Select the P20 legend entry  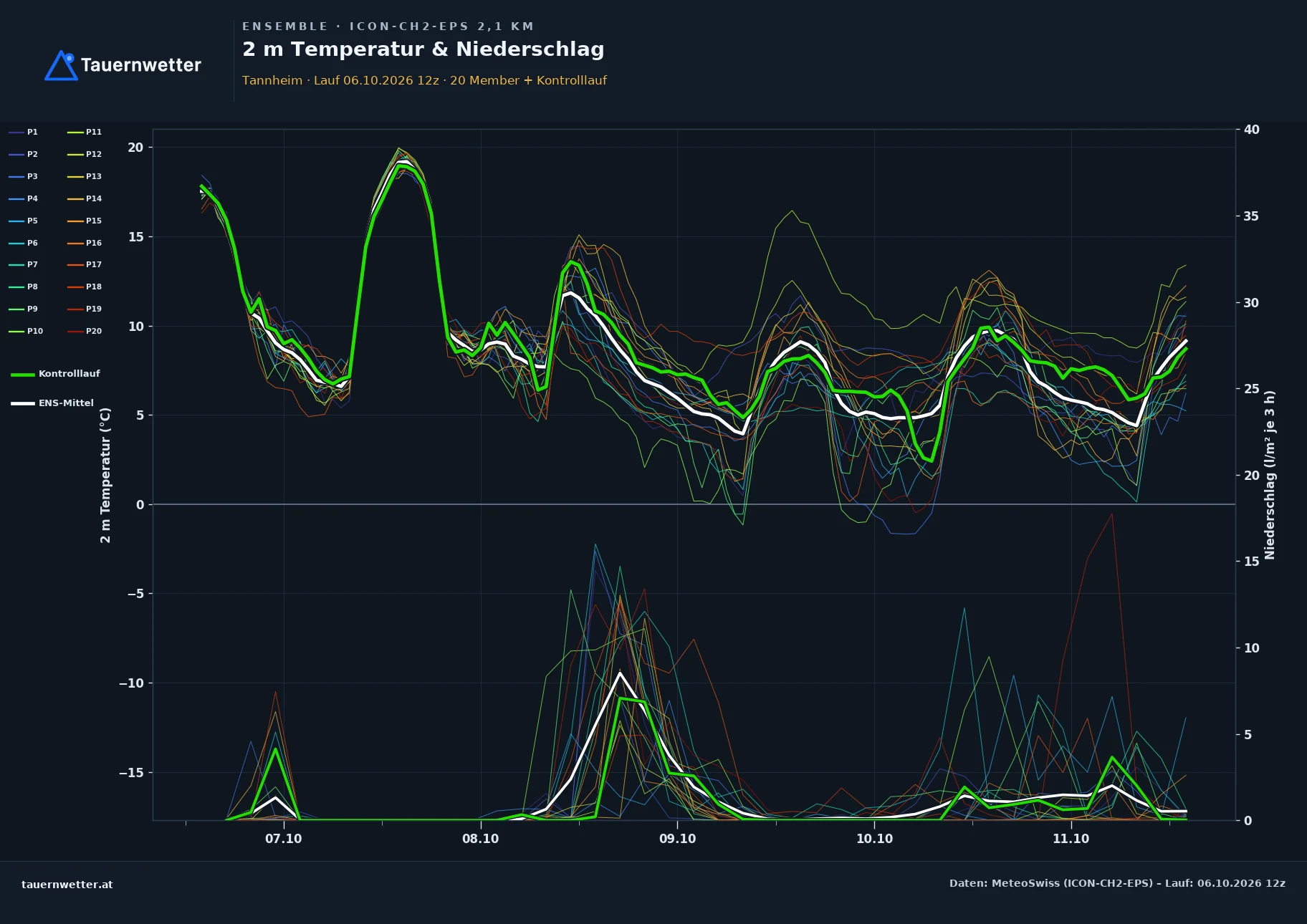pos(85,331)
